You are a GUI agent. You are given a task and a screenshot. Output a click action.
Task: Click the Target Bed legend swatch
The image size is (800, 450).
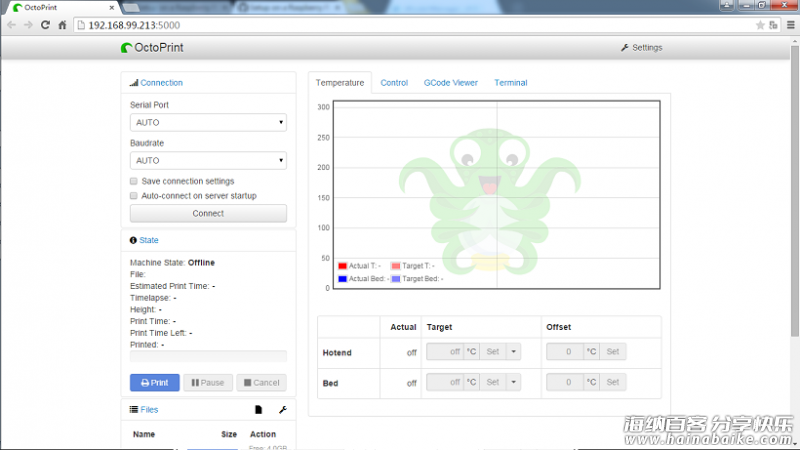coord(395,279)
